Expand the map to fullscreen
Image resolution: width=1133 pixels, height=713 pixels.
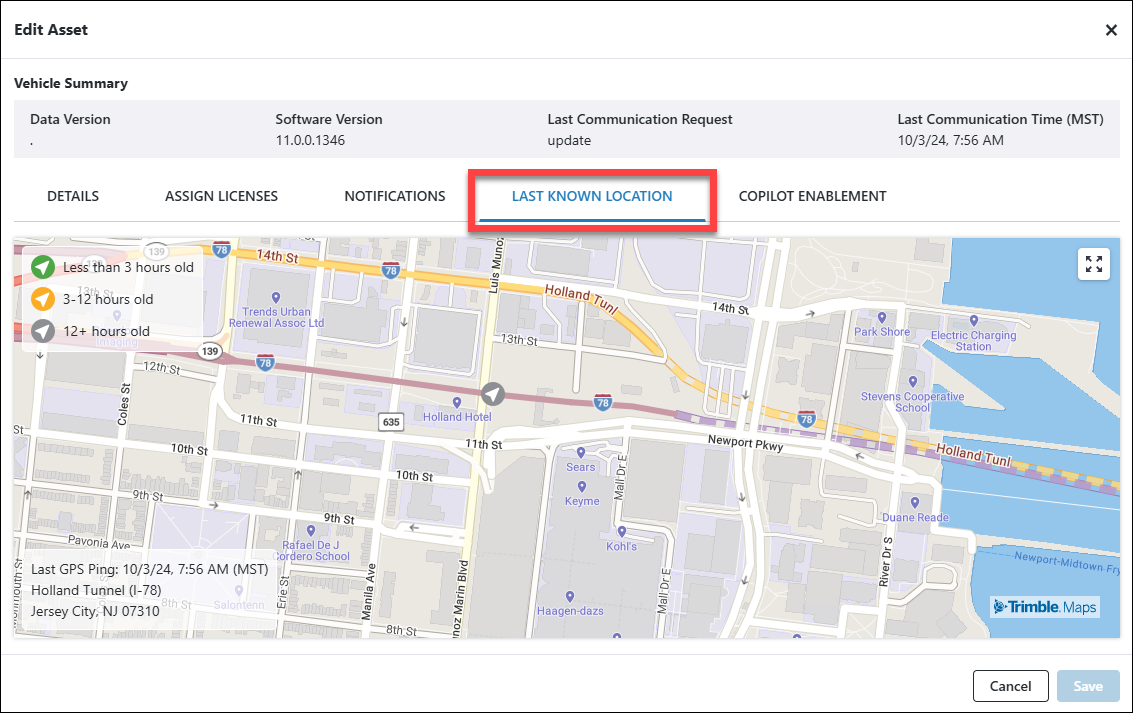point(1094,264)
